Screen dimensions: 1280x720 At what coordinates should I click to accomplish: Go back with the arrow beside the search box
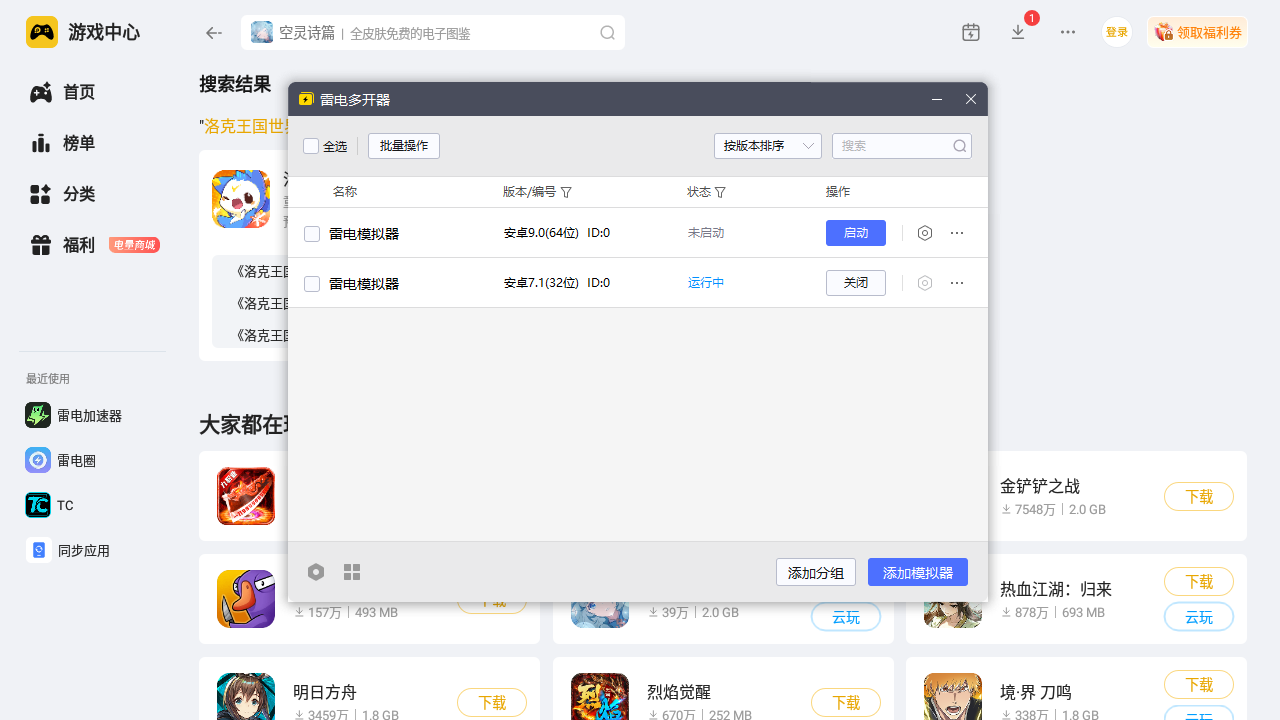pyautogui.click(x=213, y=33)
